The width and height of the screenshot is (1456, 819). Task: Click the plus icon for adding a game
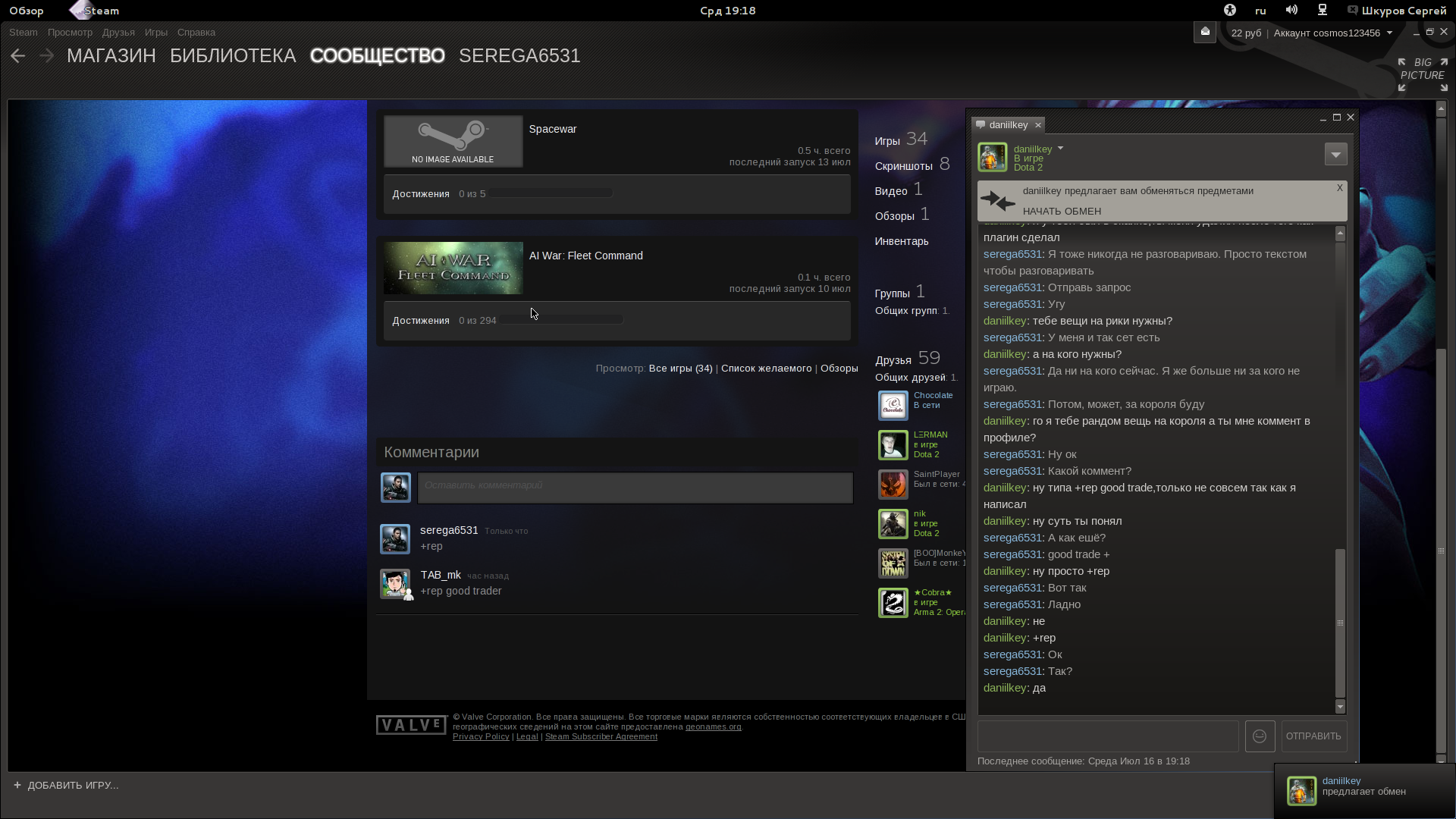click(17, 785)
